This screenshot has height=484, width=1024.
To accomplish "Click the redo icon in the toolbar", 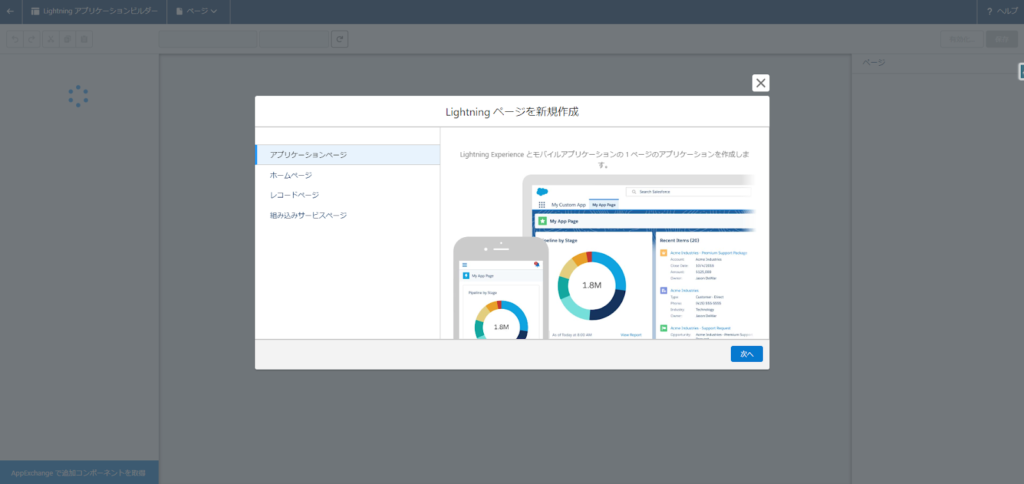I will 31,39.
